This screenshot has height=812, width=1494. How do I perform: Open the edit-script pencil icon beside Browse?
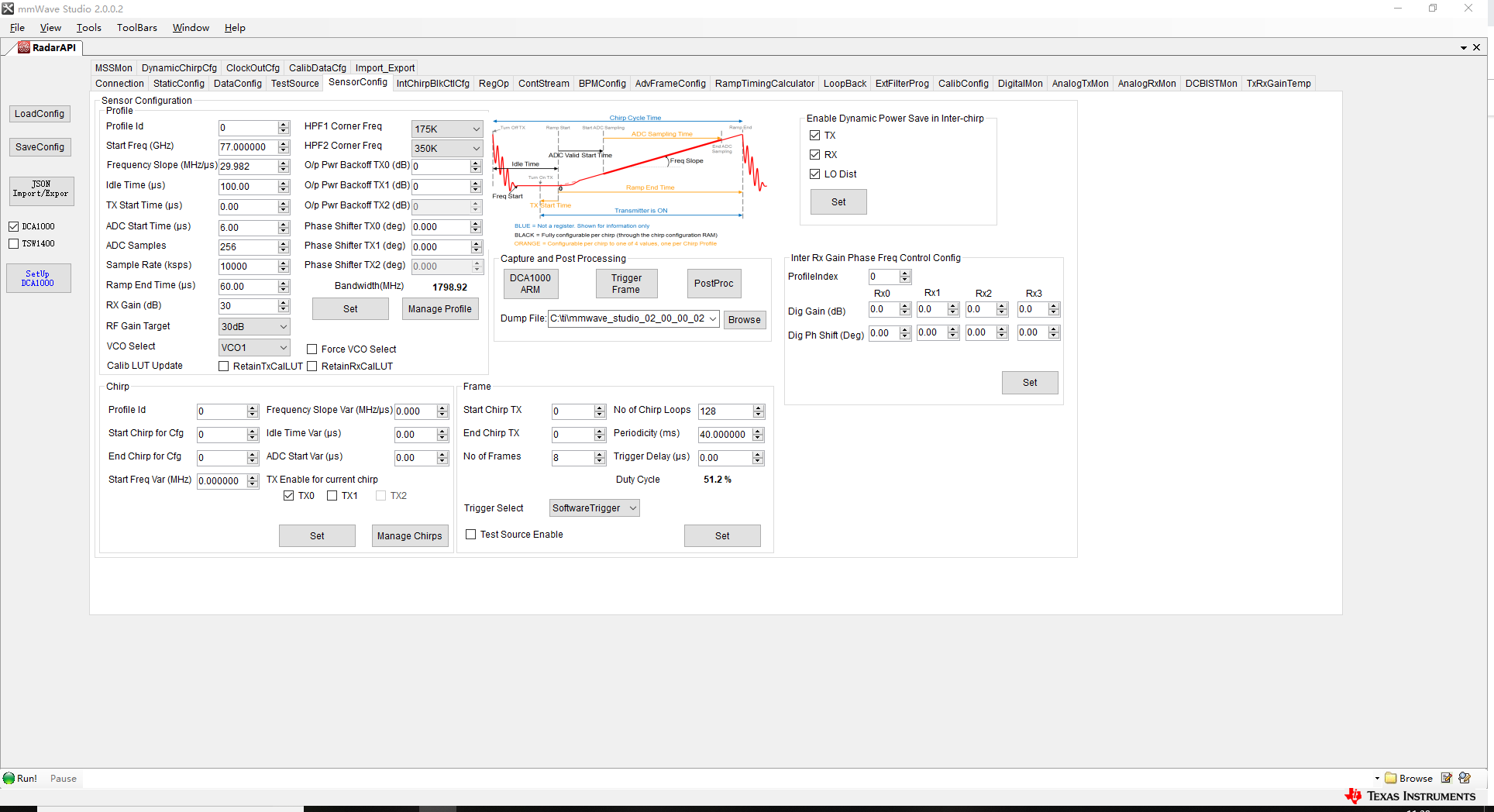pos(1446,778)
